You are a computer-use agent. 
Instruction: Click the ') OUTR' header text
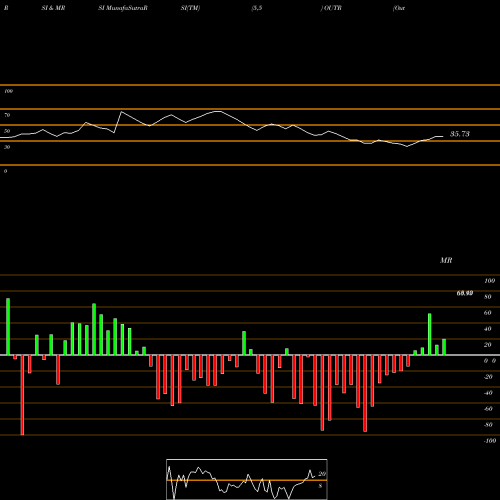(x=331, y=8)
